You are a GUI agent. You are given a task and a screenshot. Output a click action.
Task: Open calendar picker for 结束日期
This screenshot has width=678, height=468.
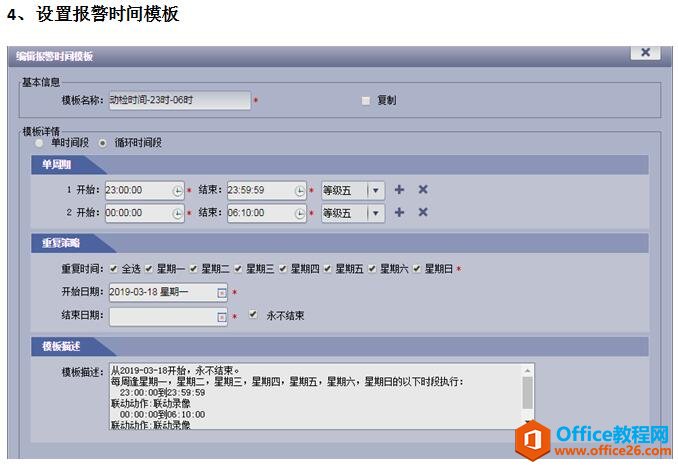(x=221, y=317)
